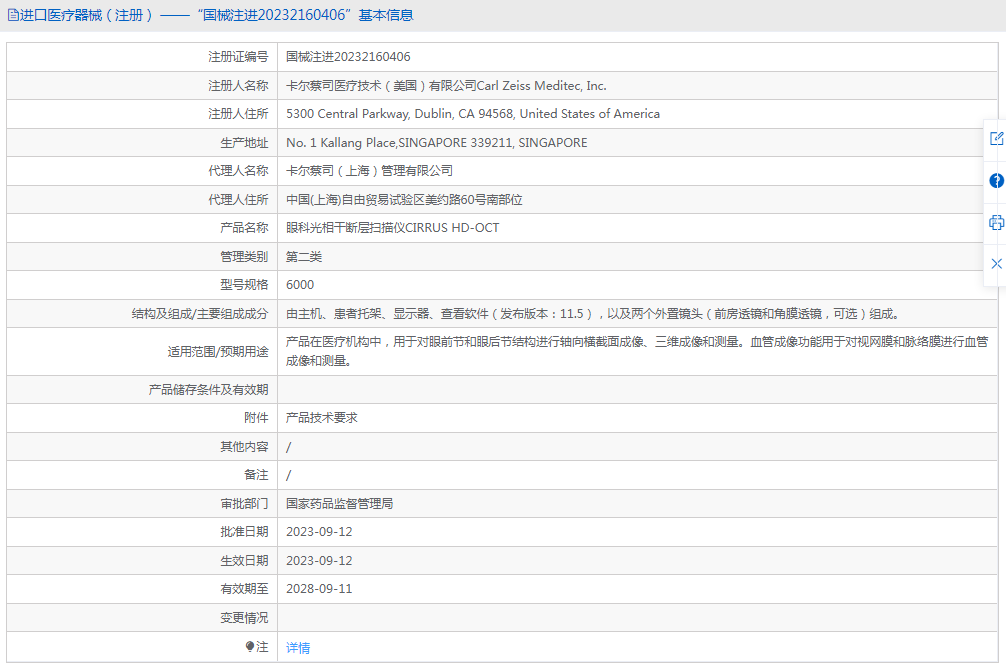
Task: Open the help question-mark icon
Action: tap(996, 181)
